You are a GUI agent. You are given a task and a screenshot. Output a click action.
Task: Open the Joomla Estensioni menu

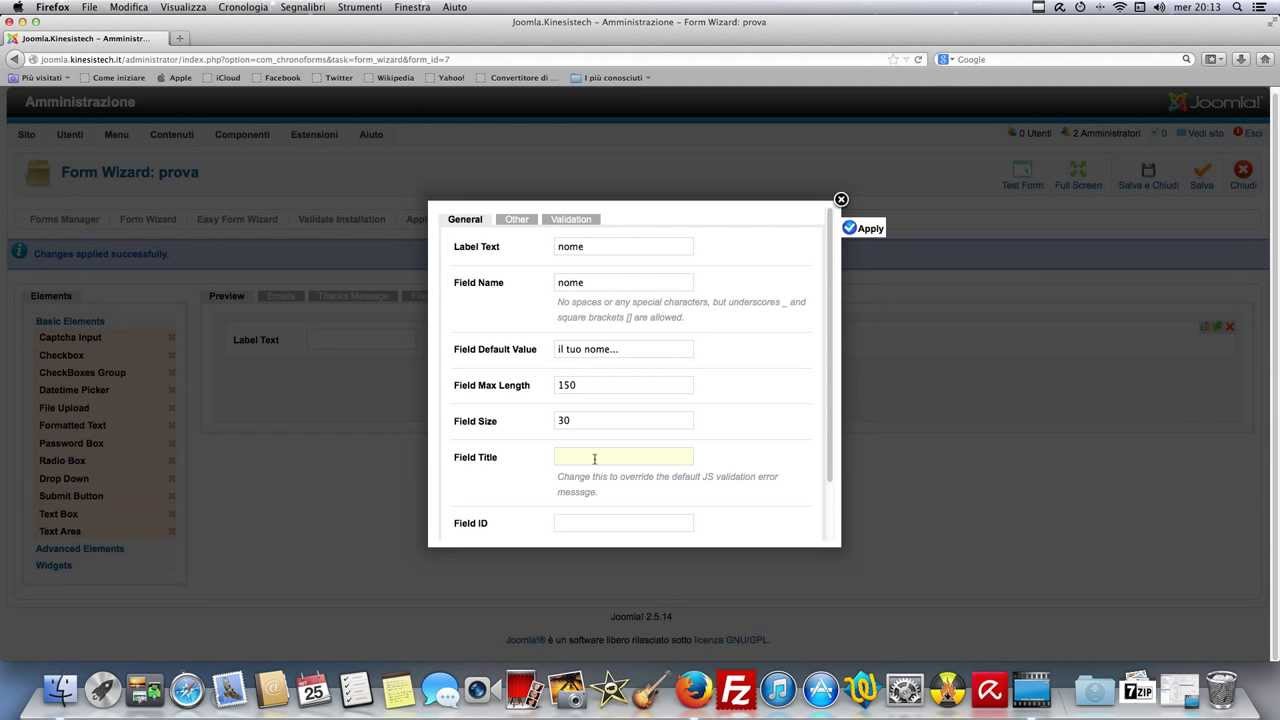(x=314, y=134)
